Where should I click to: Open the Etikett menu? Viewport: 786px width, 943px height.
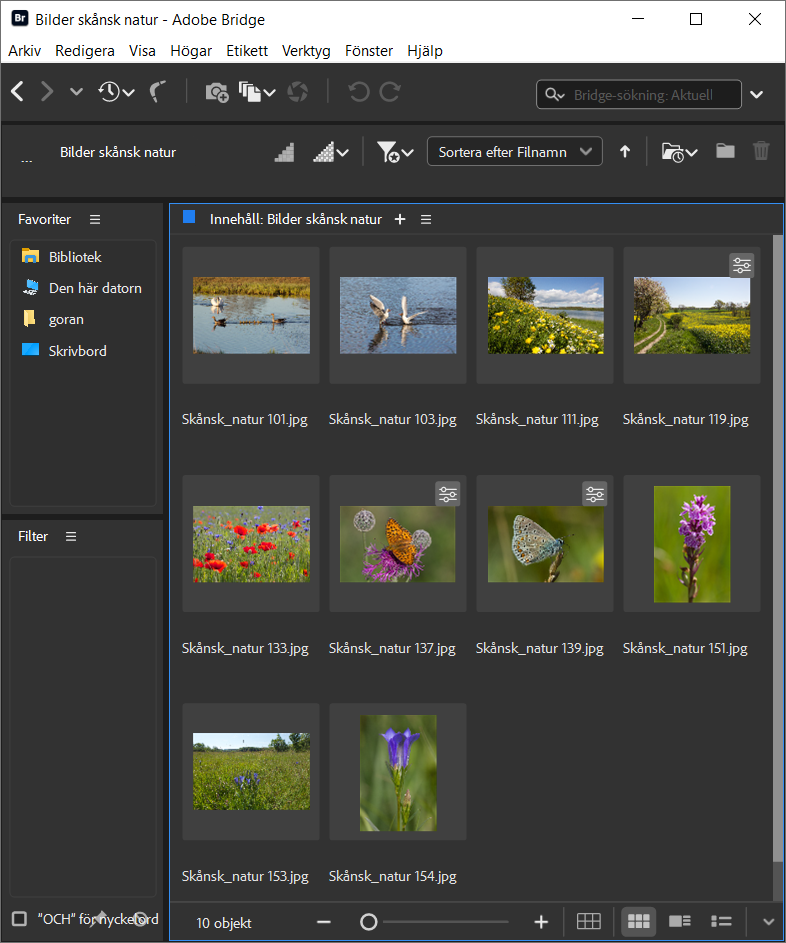click(x=247, y=51)
